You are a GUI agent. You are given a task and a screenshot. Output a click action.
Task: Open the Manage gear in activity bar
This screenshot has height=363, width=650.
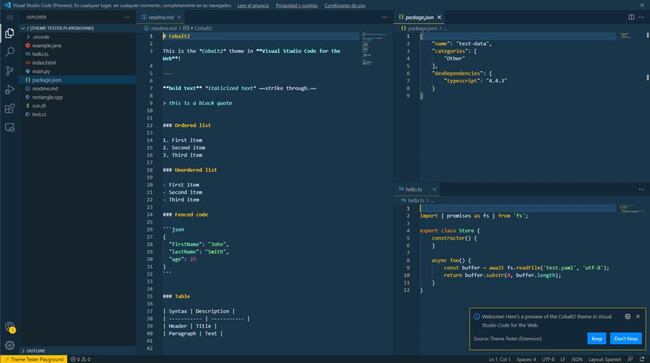coord(10,345)
